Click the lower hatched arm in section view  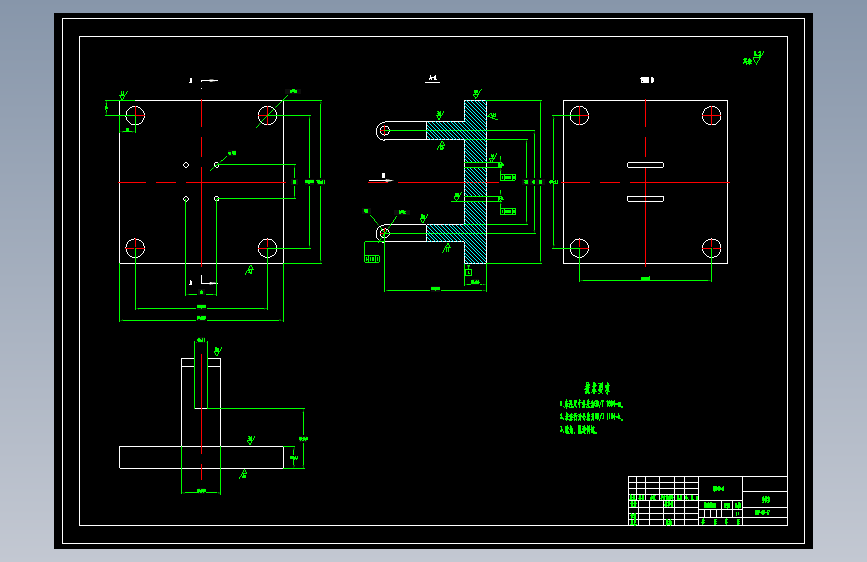pyautogui.click(x=446, y=233)
